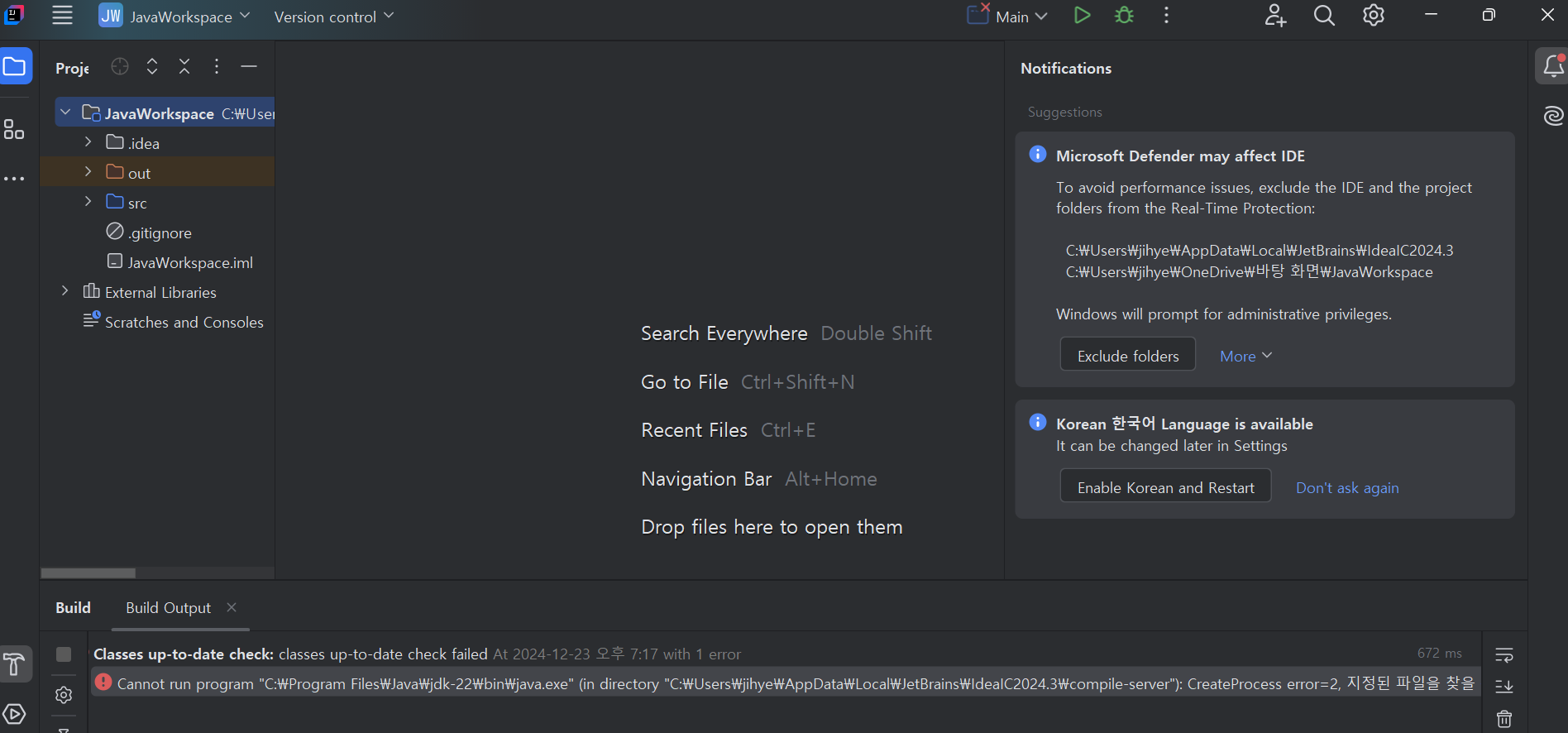
Task: Click Don't ask again link
Action: (1347, 488)
